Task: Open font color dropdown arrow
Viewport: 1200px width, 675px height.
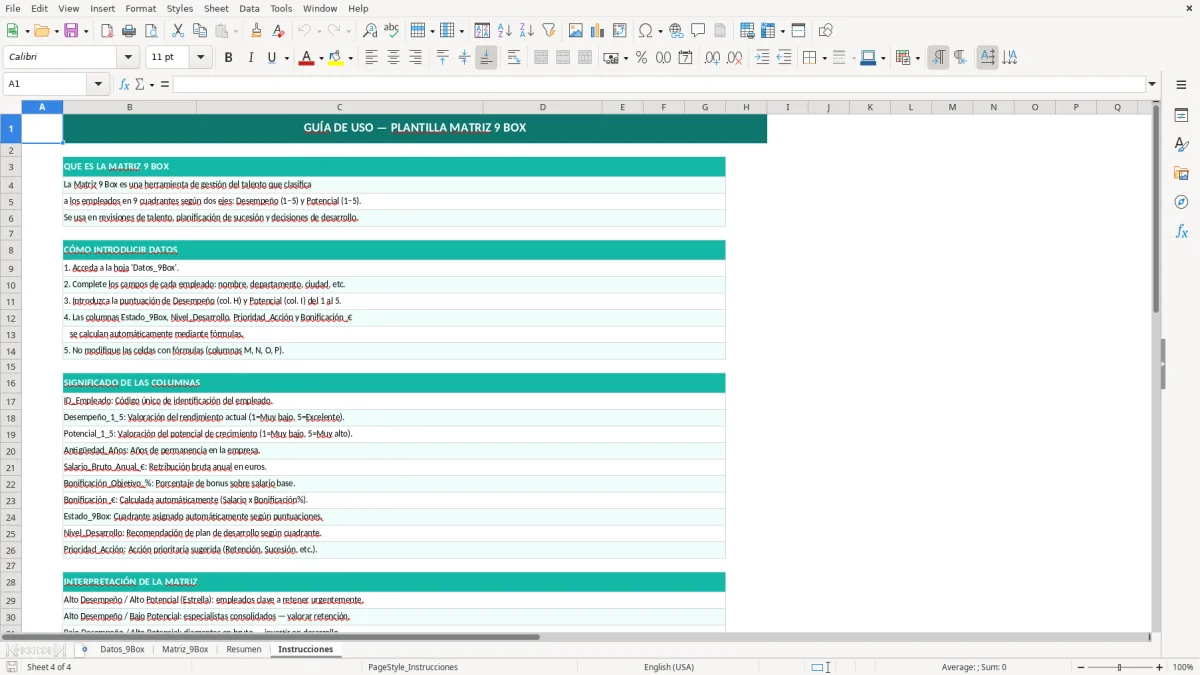Action: tap(321, 58)
